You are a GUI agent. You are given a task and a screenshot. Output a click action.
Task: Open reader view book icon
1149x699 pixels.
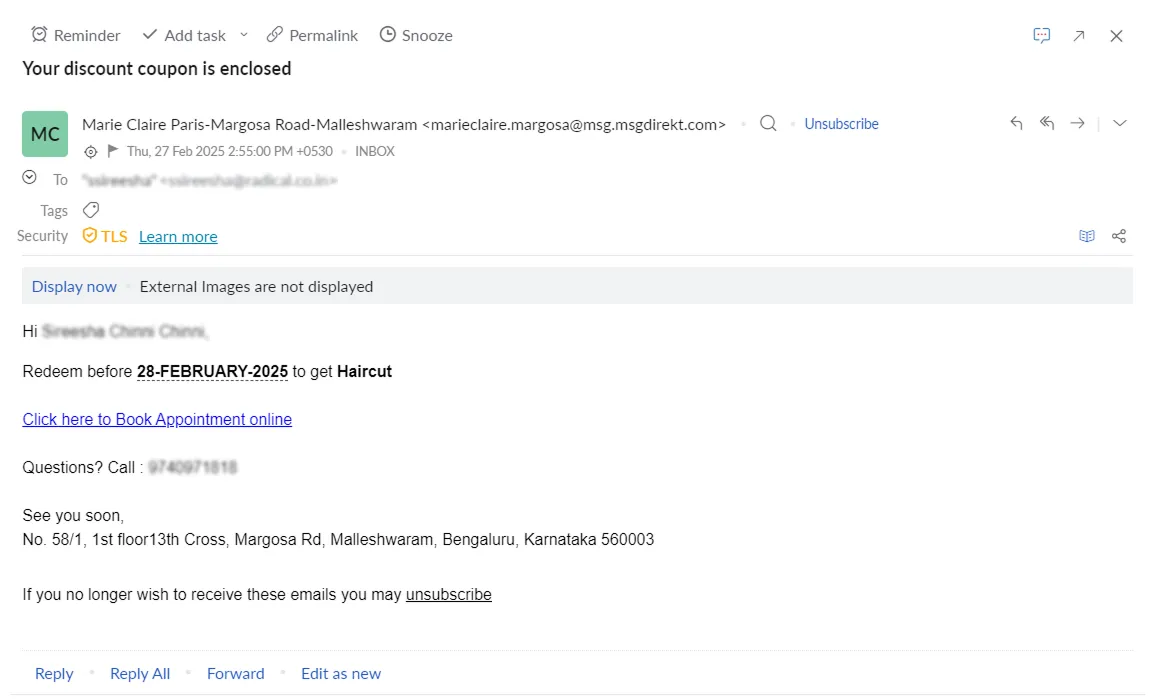1087,236
